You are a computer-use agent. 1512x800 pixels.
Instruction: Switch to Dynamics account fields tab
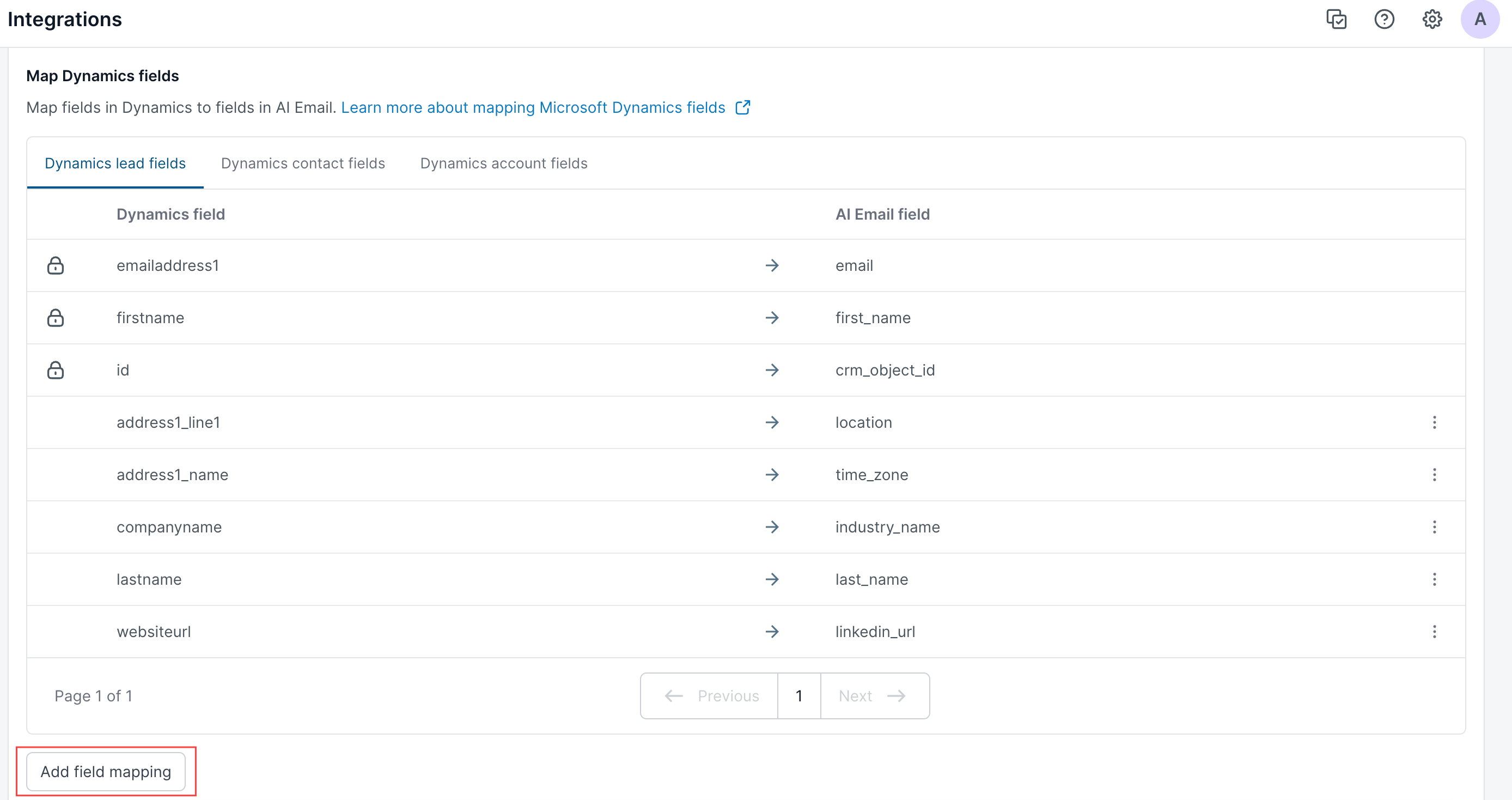(x=504, y=163)
